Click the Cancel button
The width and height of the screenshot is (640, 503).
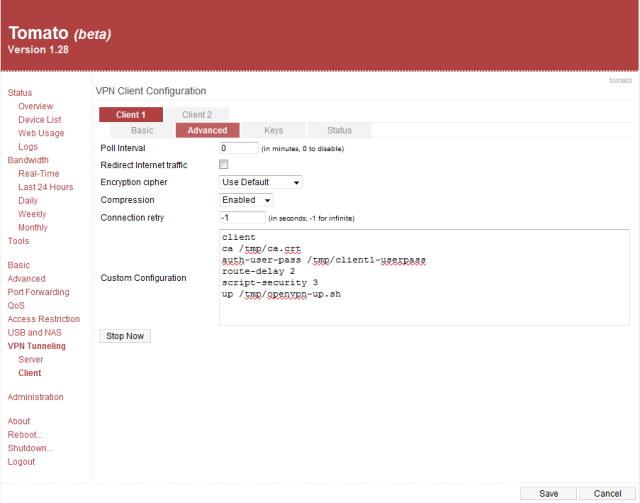pyautogui.click(x=607, y=494)
